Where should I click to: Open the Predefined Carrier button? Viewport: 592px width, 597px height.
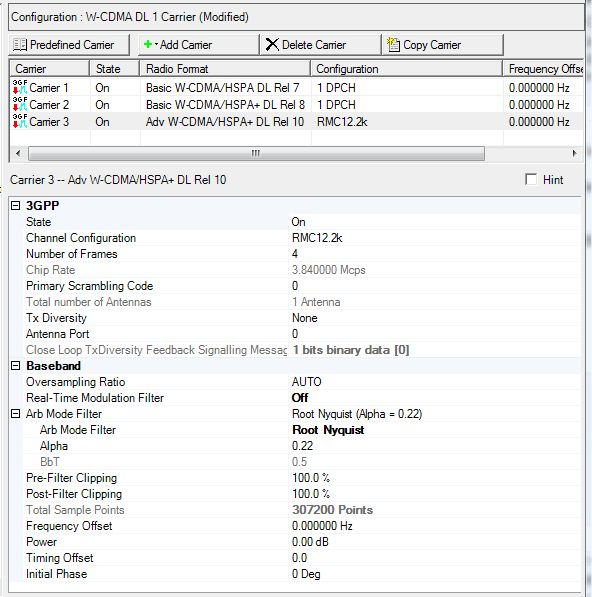click(69, 45)
